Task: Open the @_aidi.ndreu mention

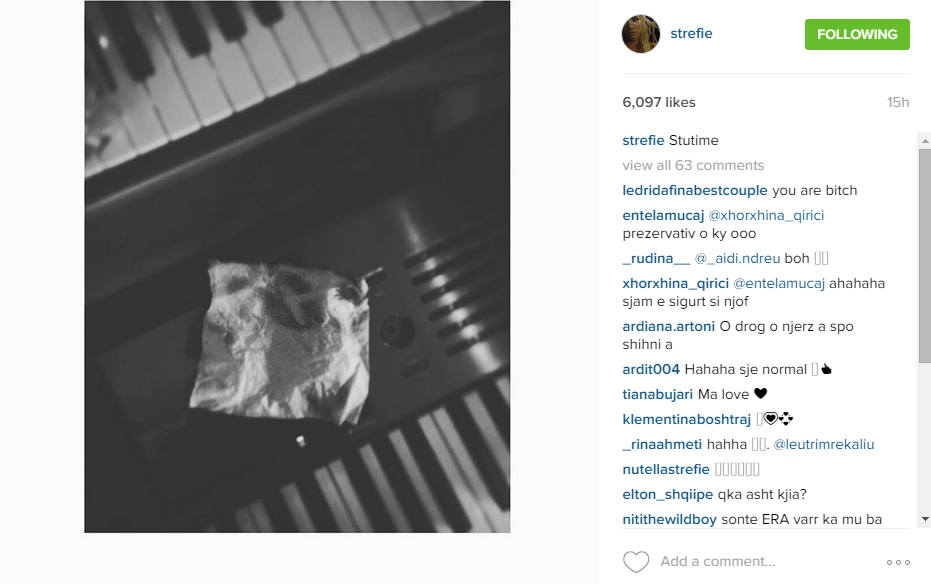Action: coord(737,259)
